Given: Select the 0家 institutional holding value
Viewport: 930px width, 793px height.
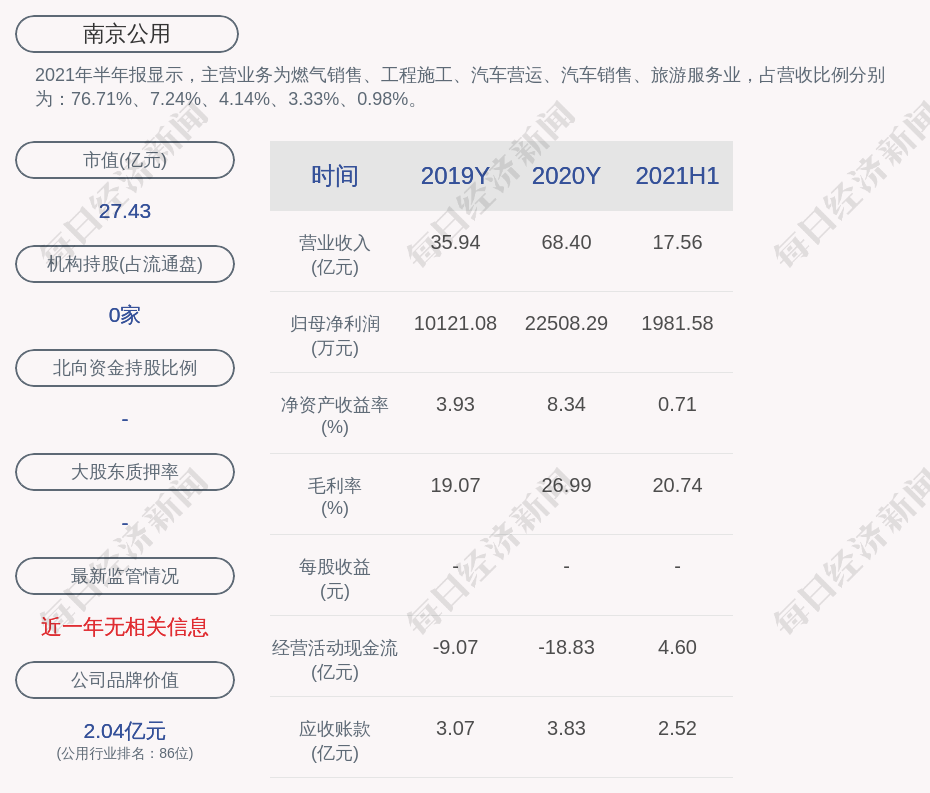Looking at the screenshot, I should coord(125,315).
